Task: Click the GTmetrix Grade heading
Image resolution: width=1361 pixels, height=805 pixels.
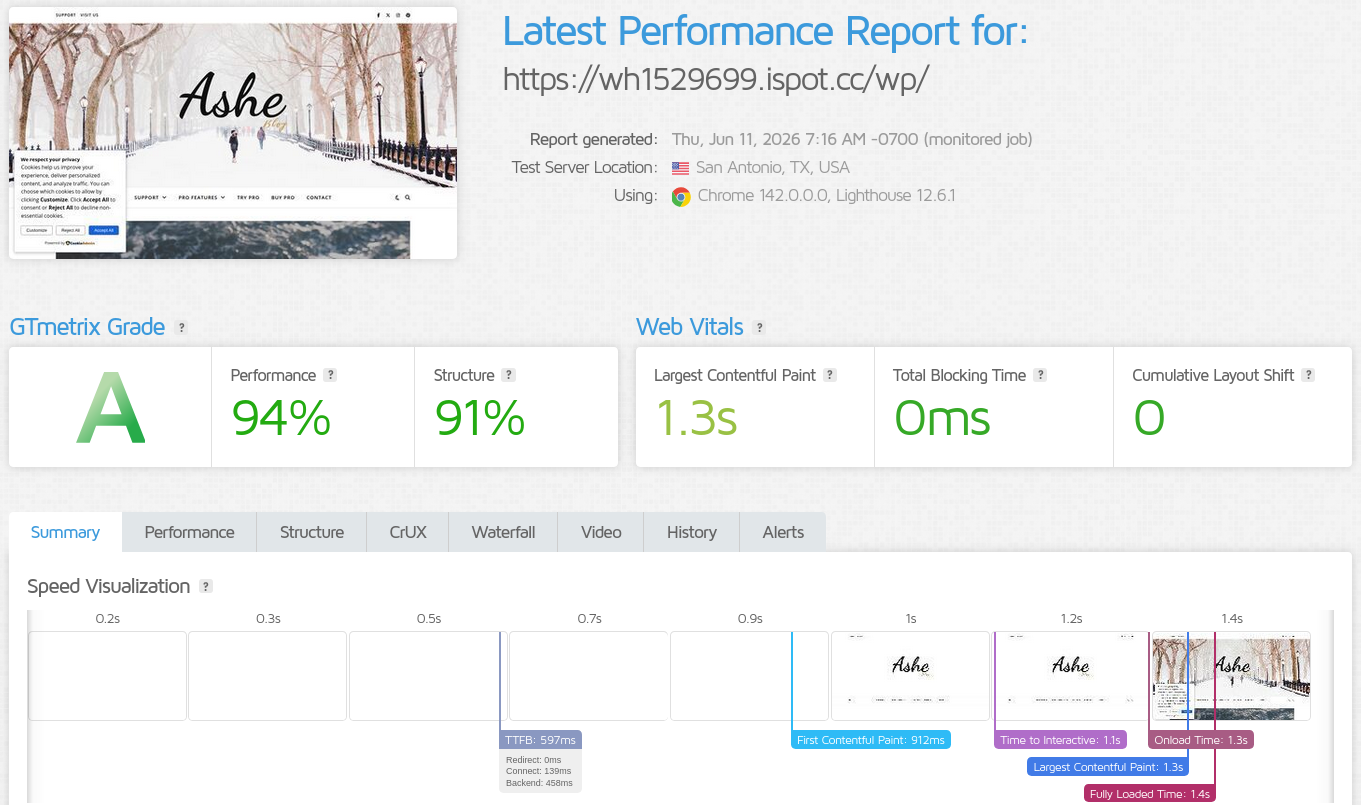Action: [x=87, y=327]
